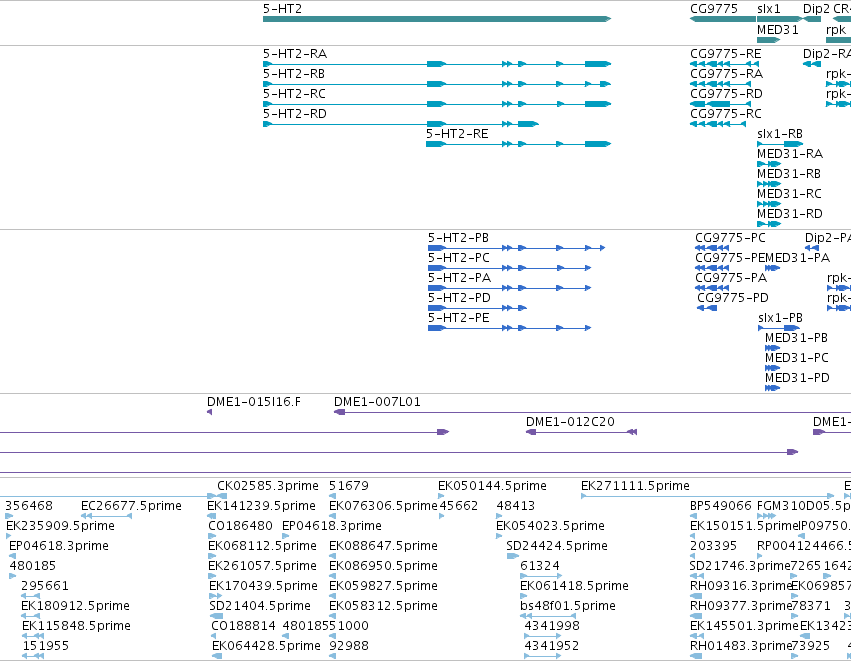Click the EK235909.5prime EST label
This screenshot has width=851, height=661.
pos(60,526)
